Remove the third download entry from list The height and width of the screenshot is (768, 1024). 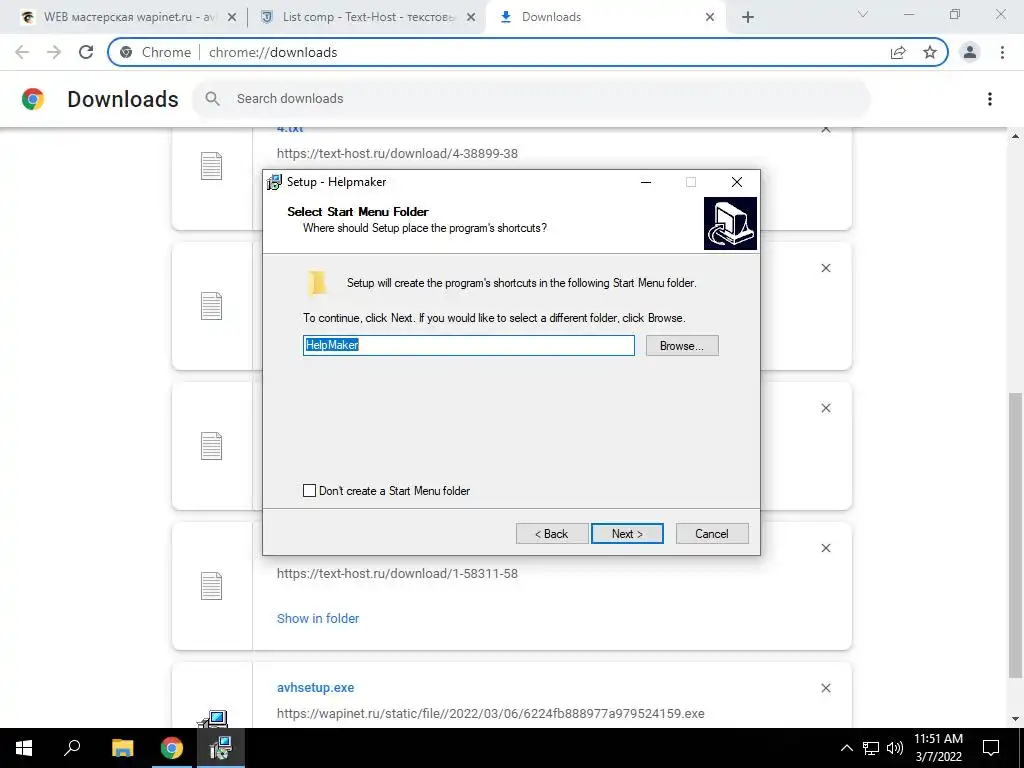tap(825, 408)
